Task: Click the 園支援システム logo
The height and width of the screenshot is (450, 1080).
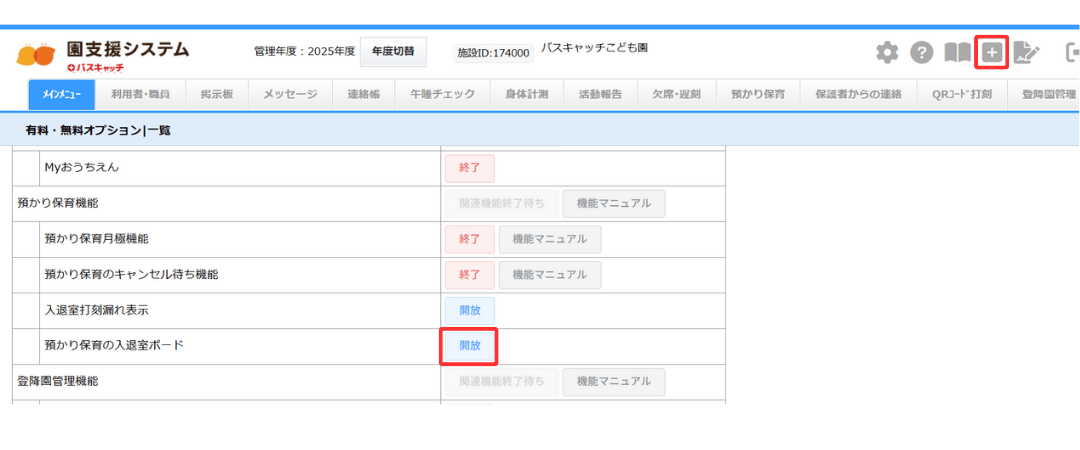Action: (103, 53)
